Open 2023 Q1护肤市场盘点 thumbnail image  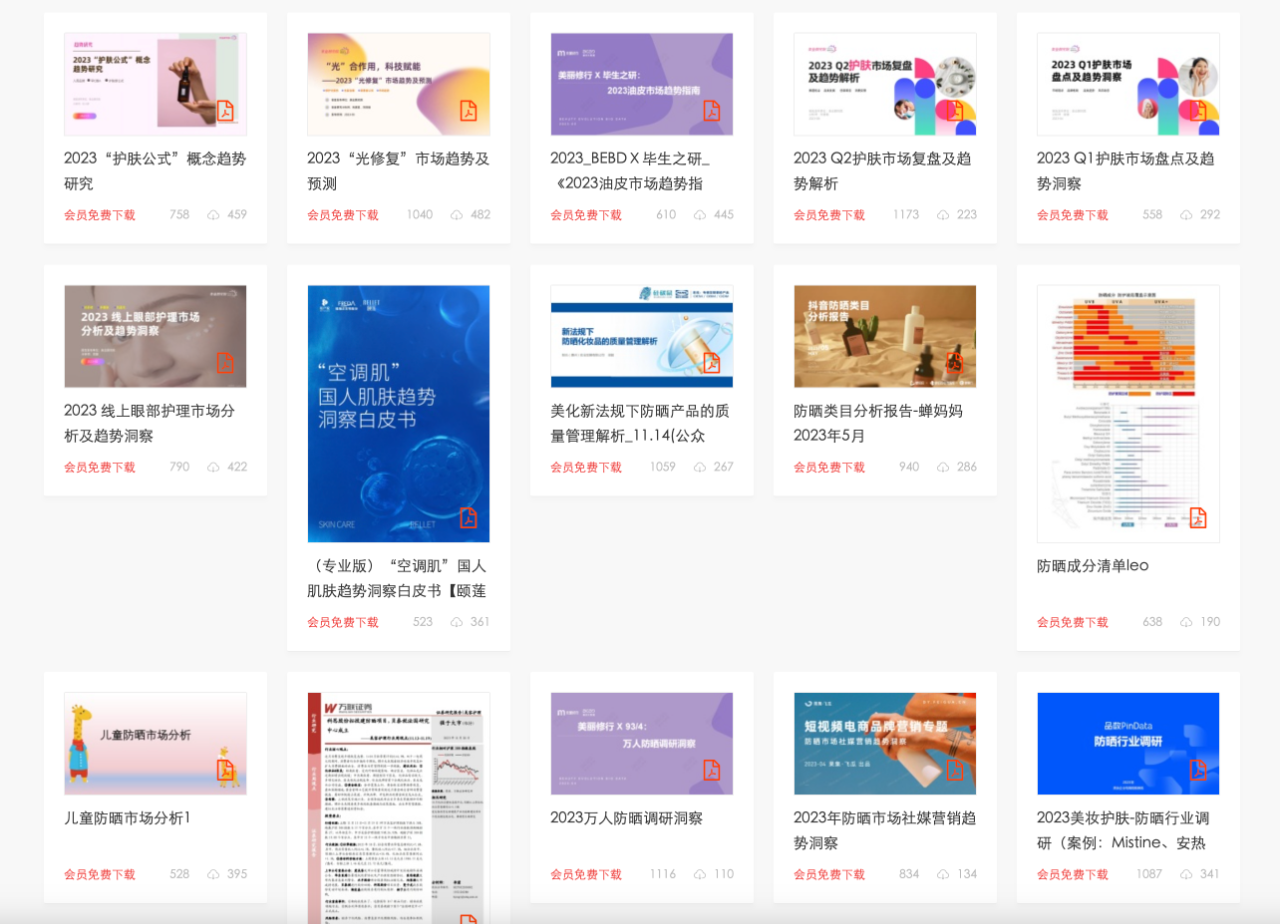[1128, 84]
